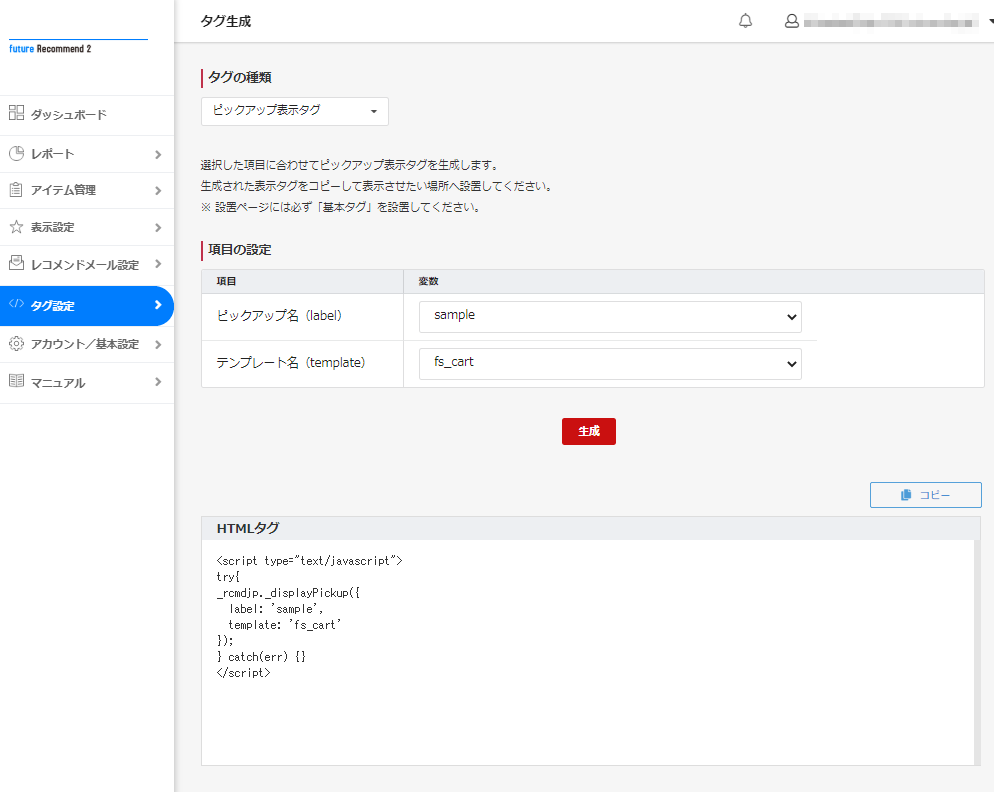This screenshot has height=792, width=994.
Task: Click the red 生成 button
Action: point(588,431)
